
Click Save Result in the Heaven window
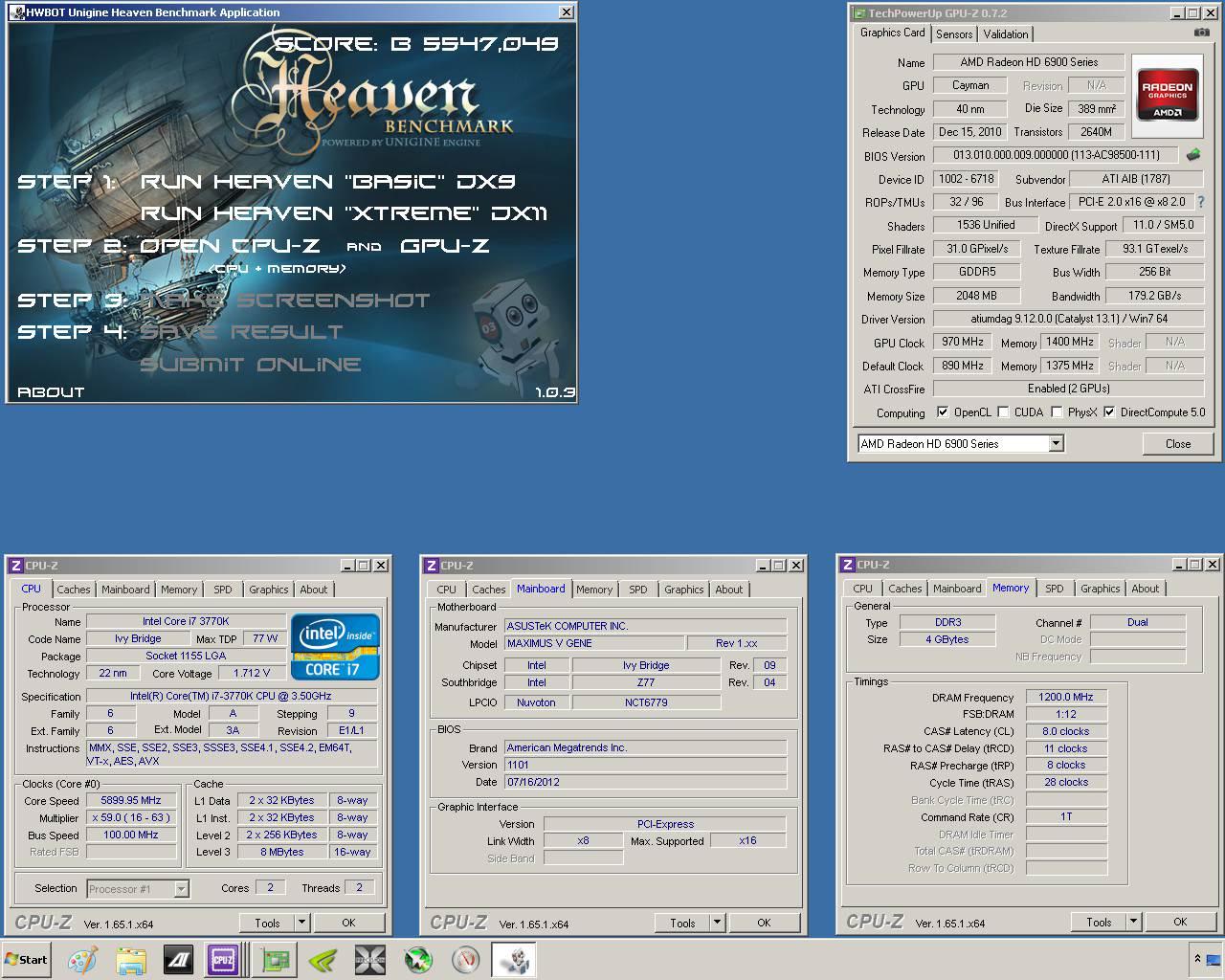241,331
